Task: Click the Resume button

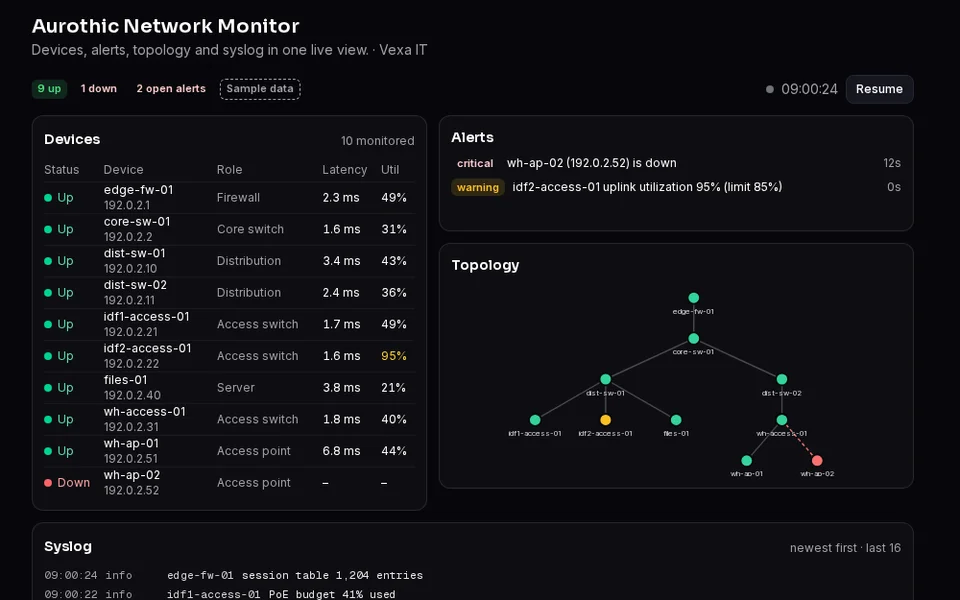Action: 879,89
